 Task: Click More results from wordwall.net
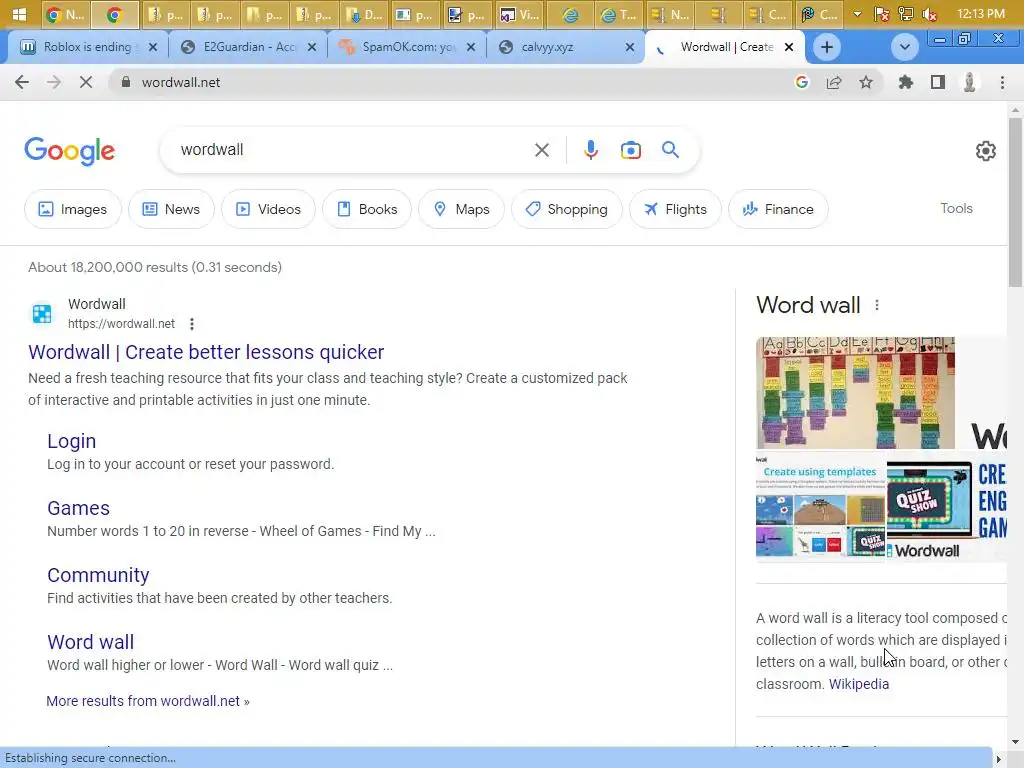[x=148, y=701]
